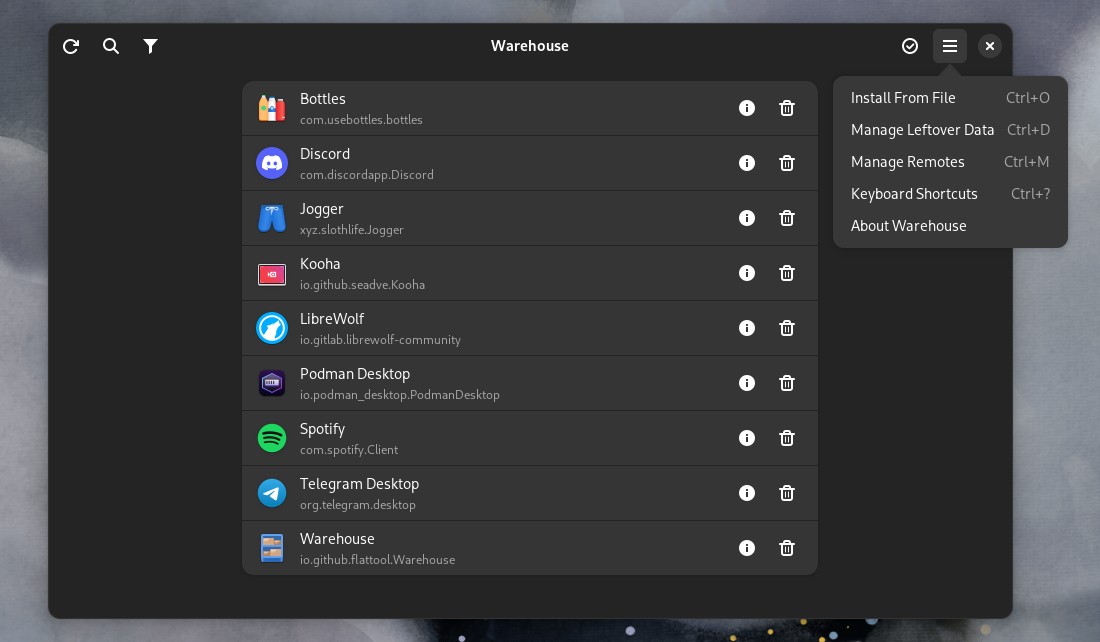Refresh the list of installed apps
This screenshot has height=642, width=1100.
point(71,46)
